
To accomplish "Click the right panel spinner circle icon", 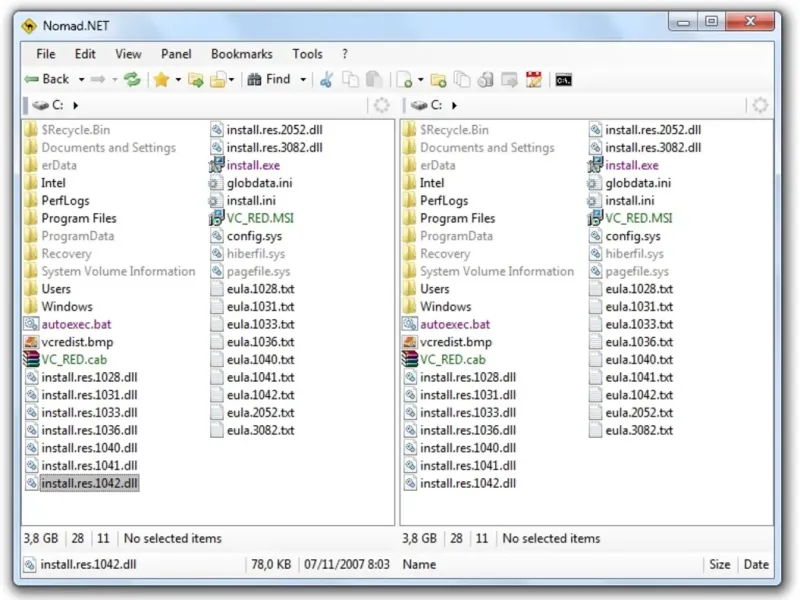I will 760,106.
